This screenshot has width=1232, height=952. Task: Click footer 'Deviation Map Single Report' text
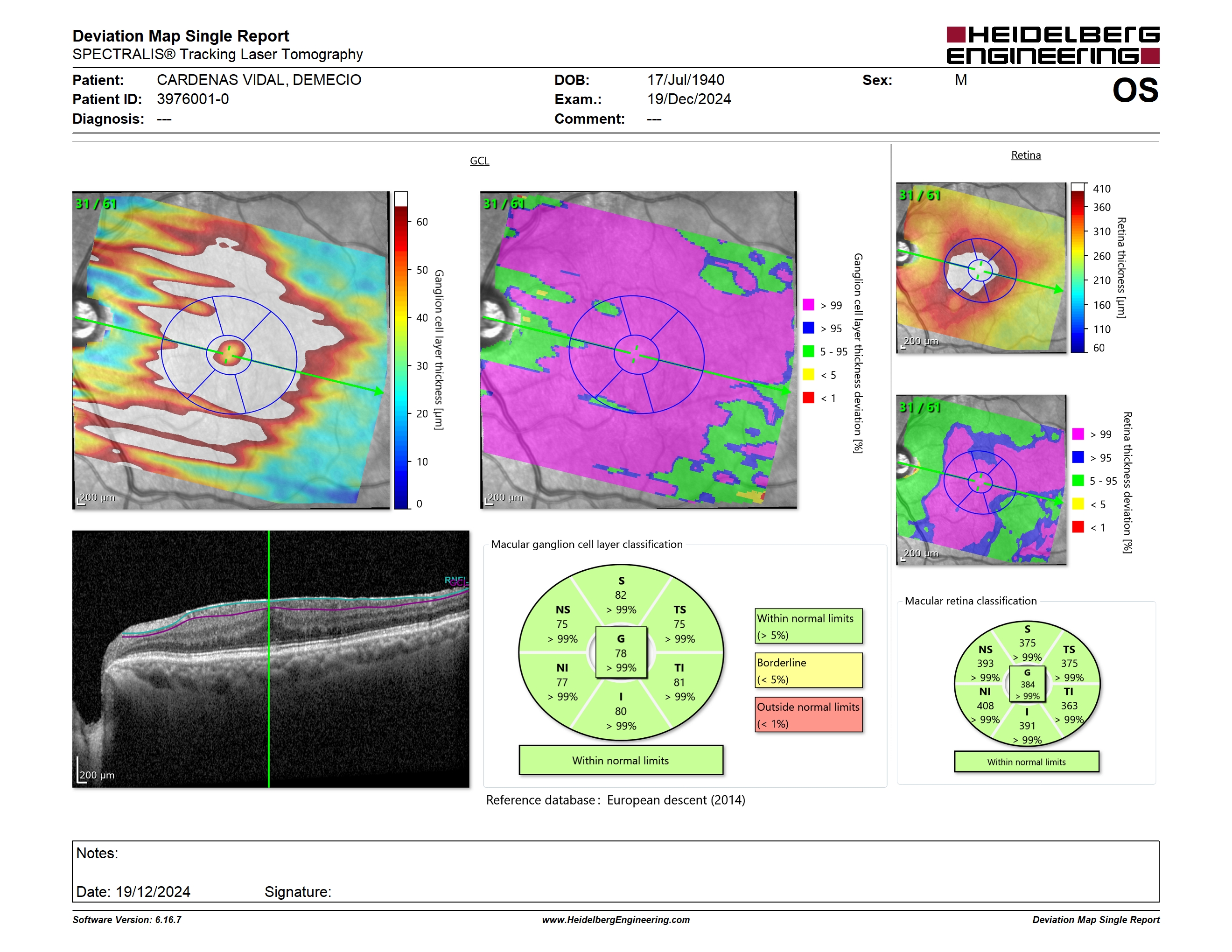(x=1095, y=920)
